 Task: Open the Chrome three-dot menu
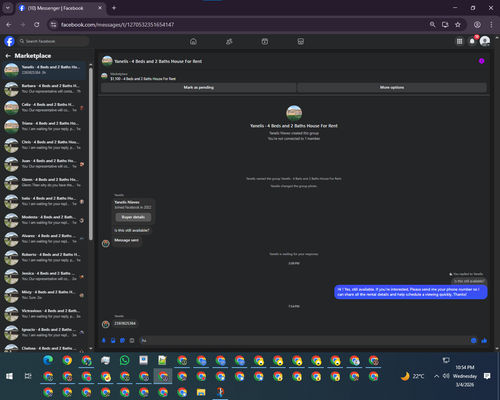(491, 25)
